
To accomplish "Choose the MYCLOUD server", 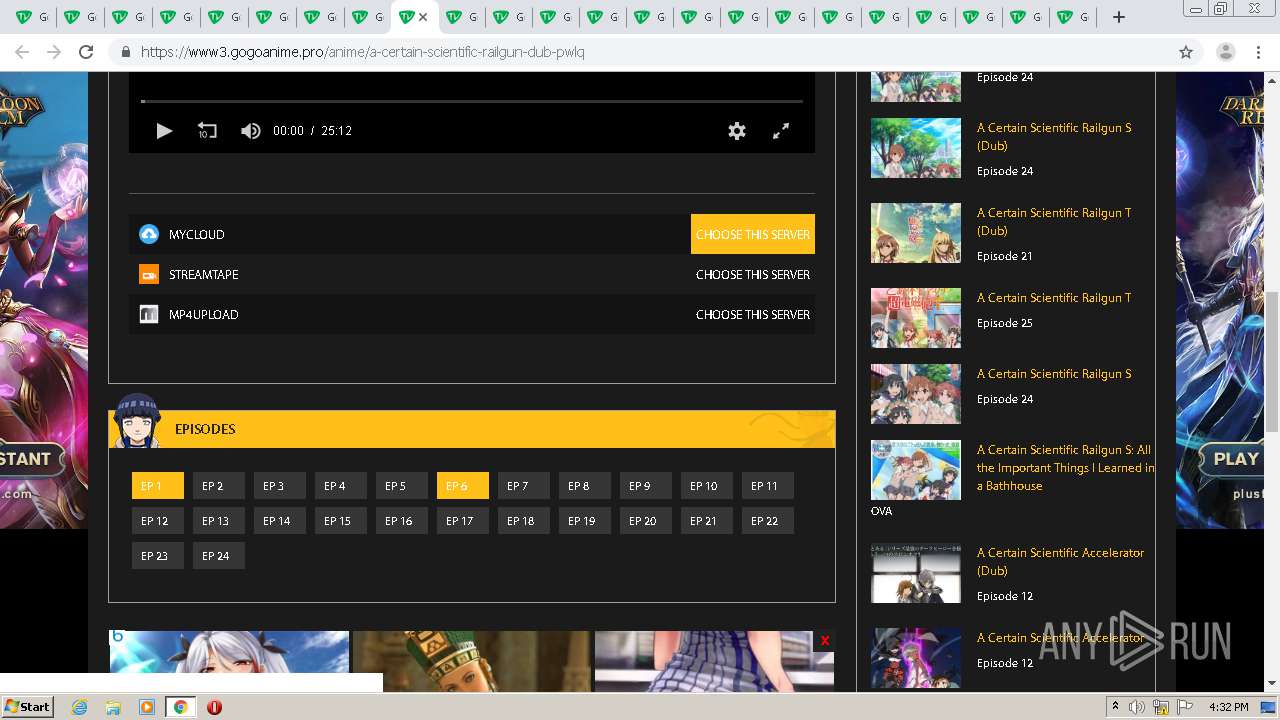I will [753, 234].
